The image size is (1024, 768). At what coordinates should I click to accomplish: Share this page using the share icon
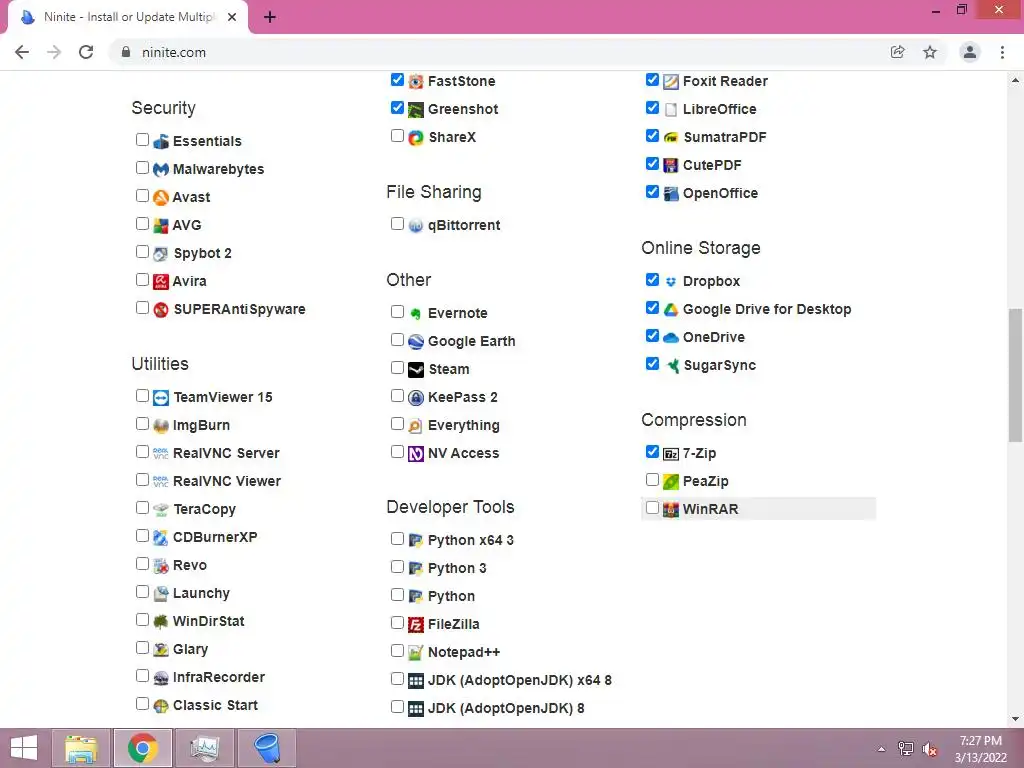point(898,52)
